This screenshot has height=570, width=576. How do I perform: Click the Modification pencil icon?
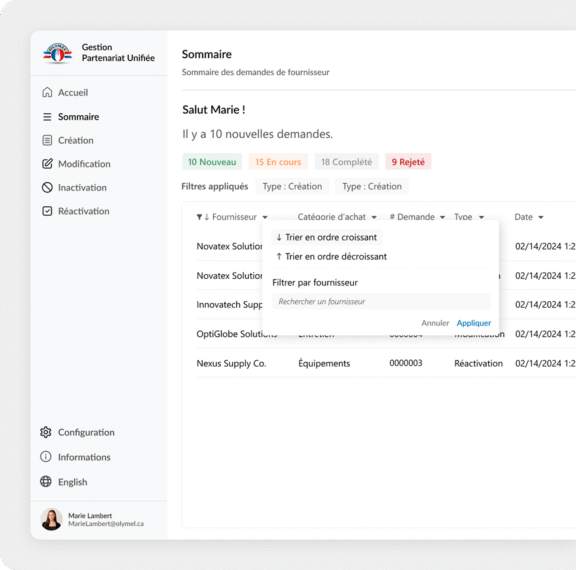click(47, 164)
